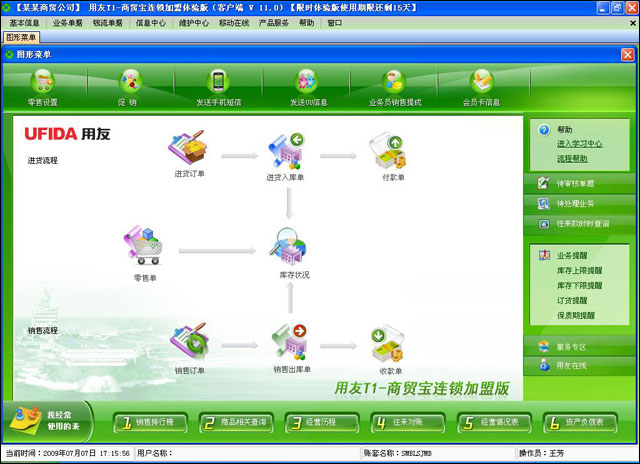Open 发送手机短信 phone SMS icon
This screenshot has width=640, height=464.
(x=218, y=81)
